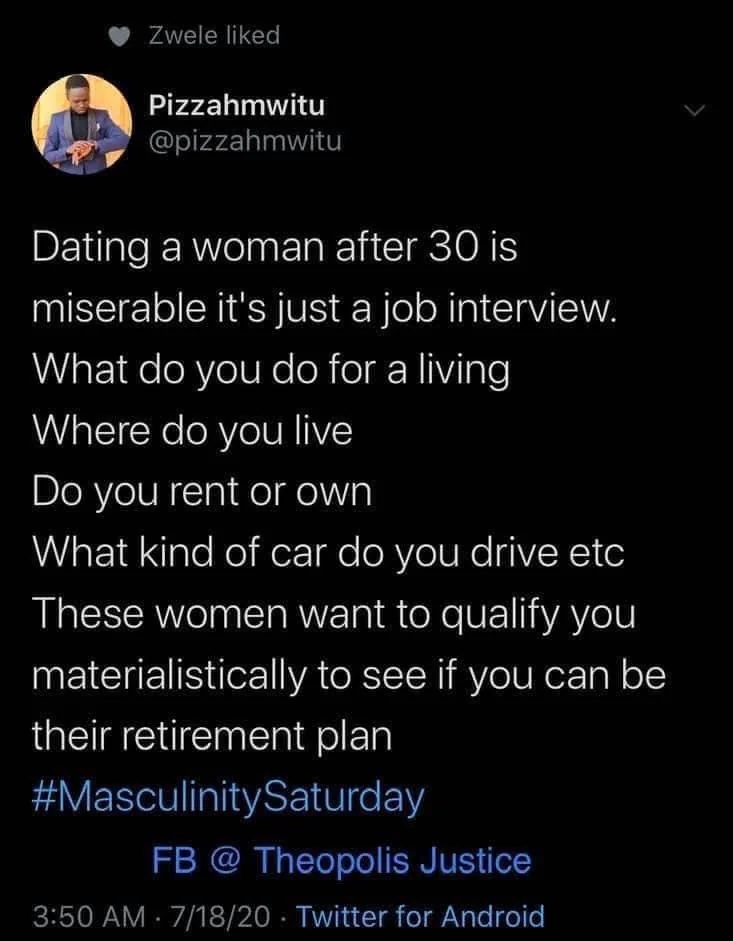
Task: Open the @pizzahmwitu handle
Action: (245, 142)
